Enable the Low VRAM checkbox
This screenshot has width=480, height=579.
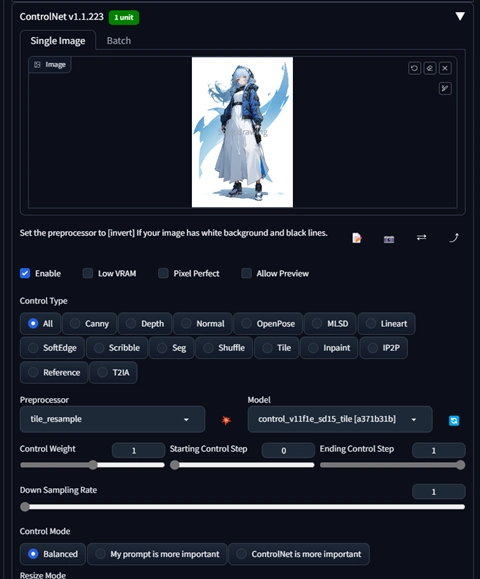[88, 273]
